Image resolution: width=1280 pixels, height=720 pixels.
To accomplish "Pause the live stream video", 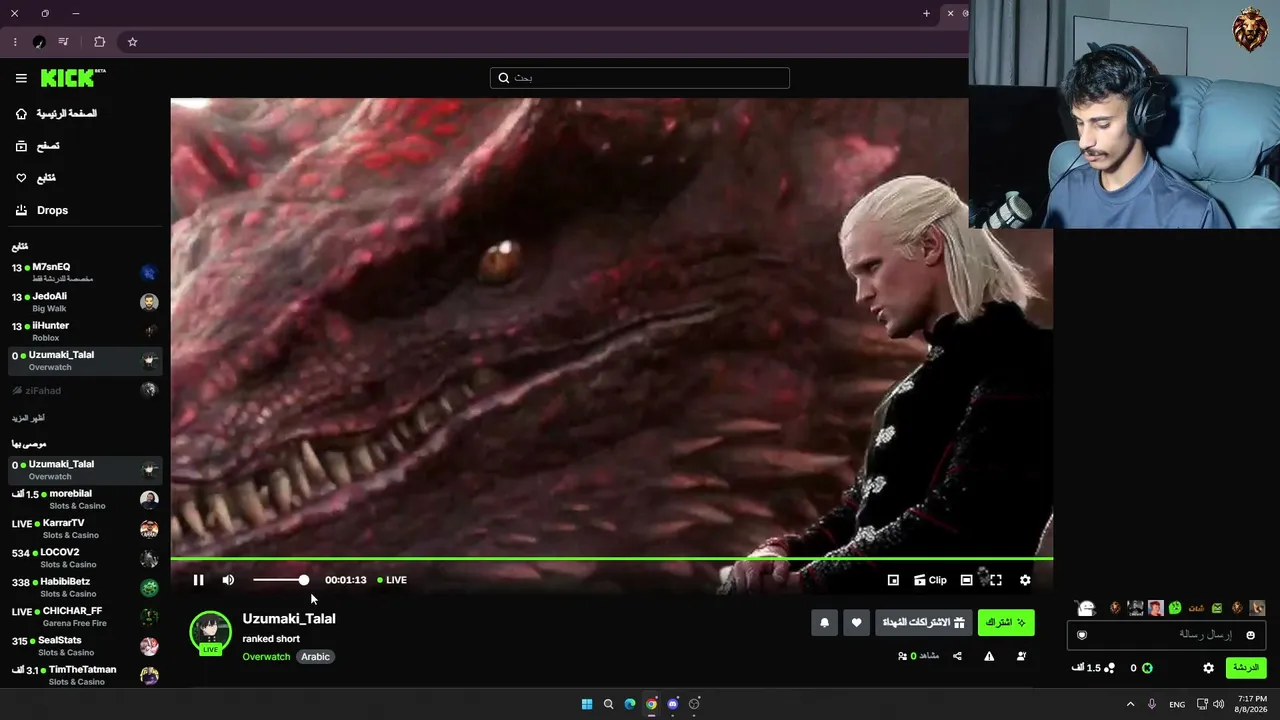I will [x=198, y=580].
